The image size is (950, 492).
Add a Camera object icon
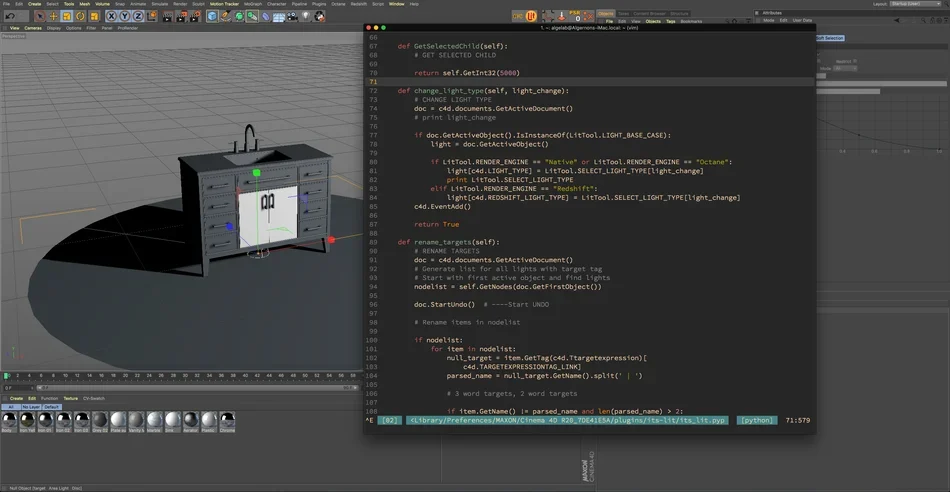(x=292, y=16)
